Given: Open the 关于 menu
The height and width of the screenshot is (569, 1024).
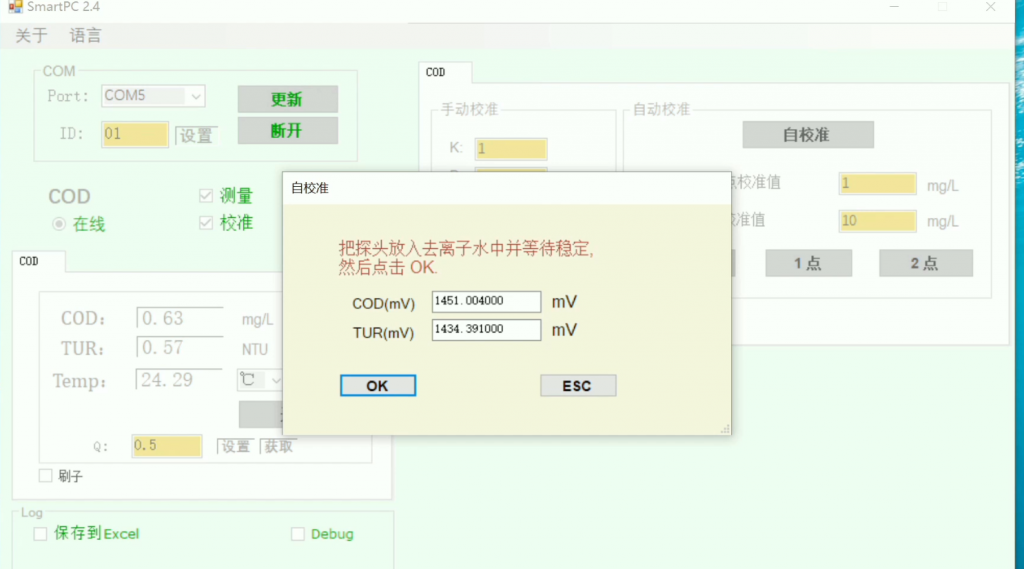Looking at the screenshot, I should (x=31, y=36).
